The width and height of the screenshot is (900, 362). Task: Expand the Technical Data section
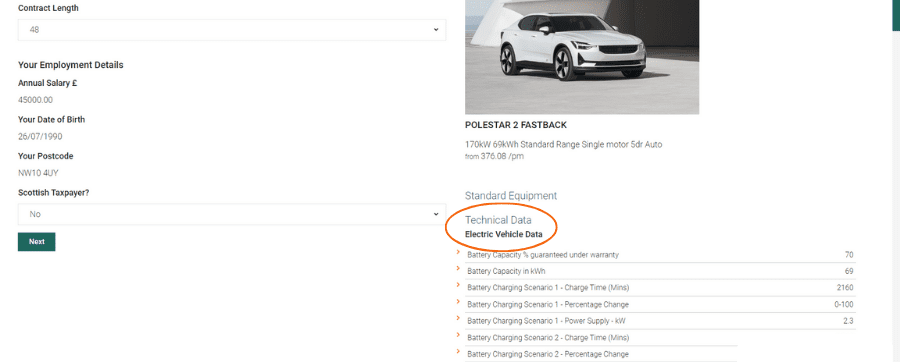tap(498, 220)
